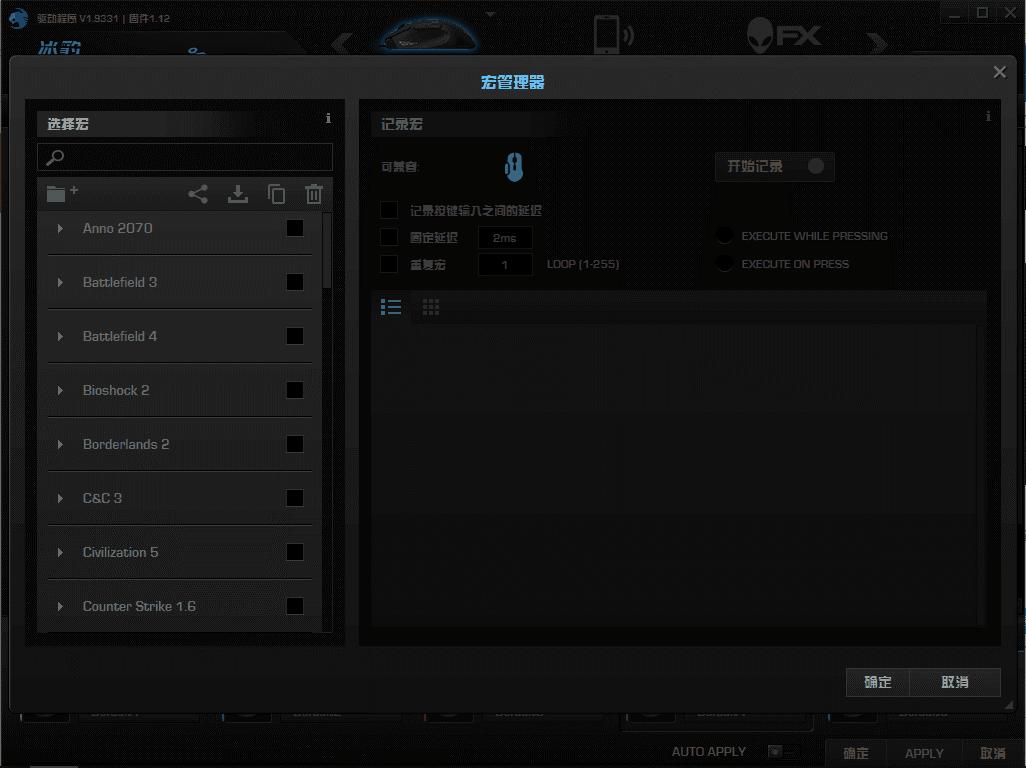
Task: Tick the Civilization 5 checkbox
Action: tap(295, 552)
